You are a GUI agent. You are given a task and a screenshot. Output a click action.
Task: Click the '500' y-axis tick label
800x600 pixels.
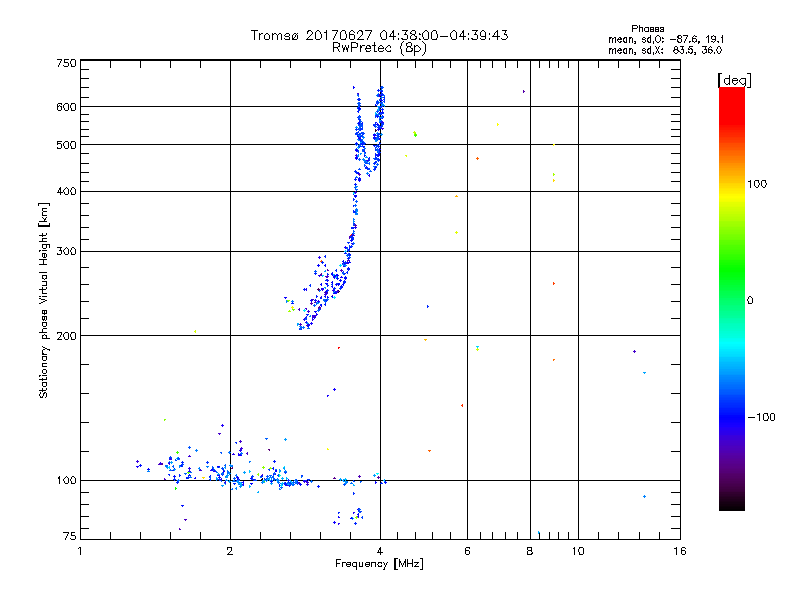(66, 145)
